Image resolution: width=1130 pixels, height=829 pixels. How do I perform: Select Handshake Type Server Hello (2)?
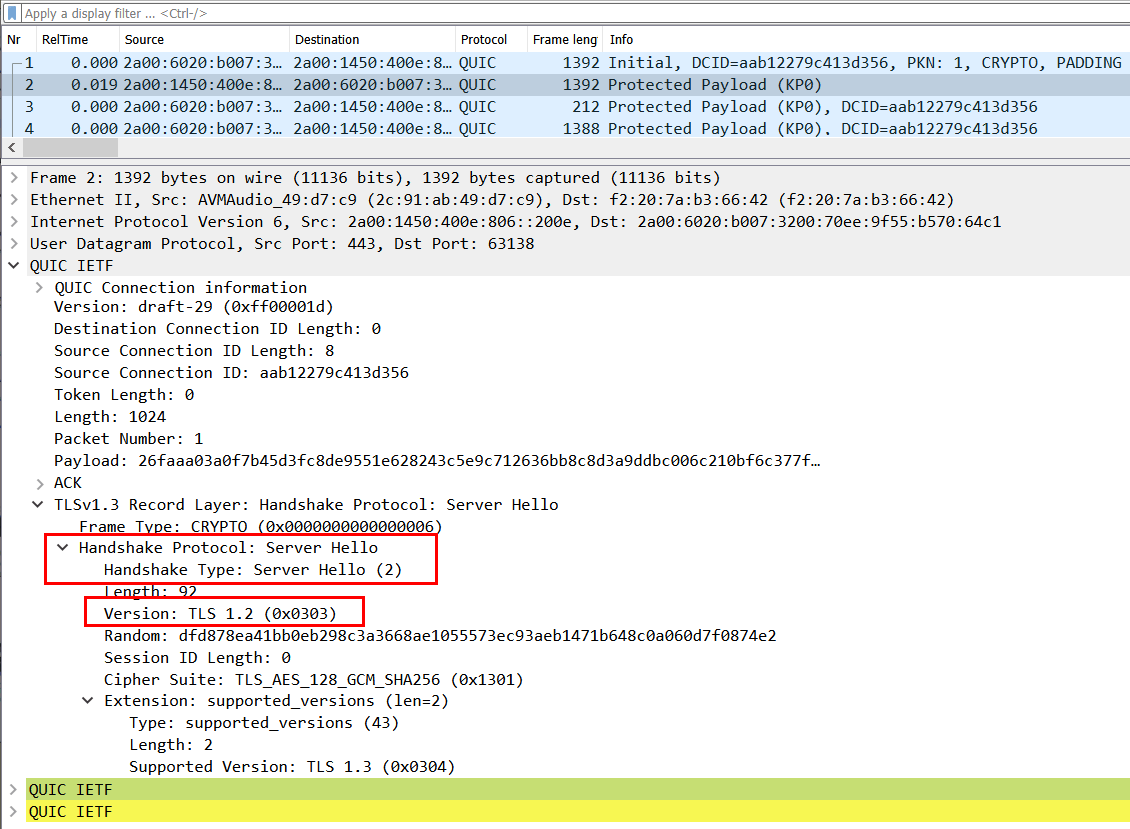tap(253, 569)
